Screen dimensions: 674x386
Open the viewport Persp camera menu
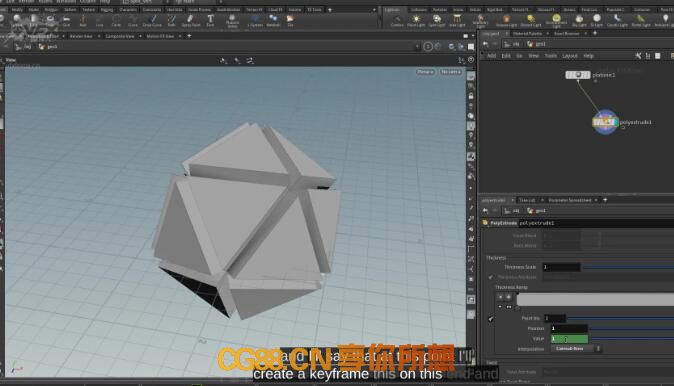point(425,72)
